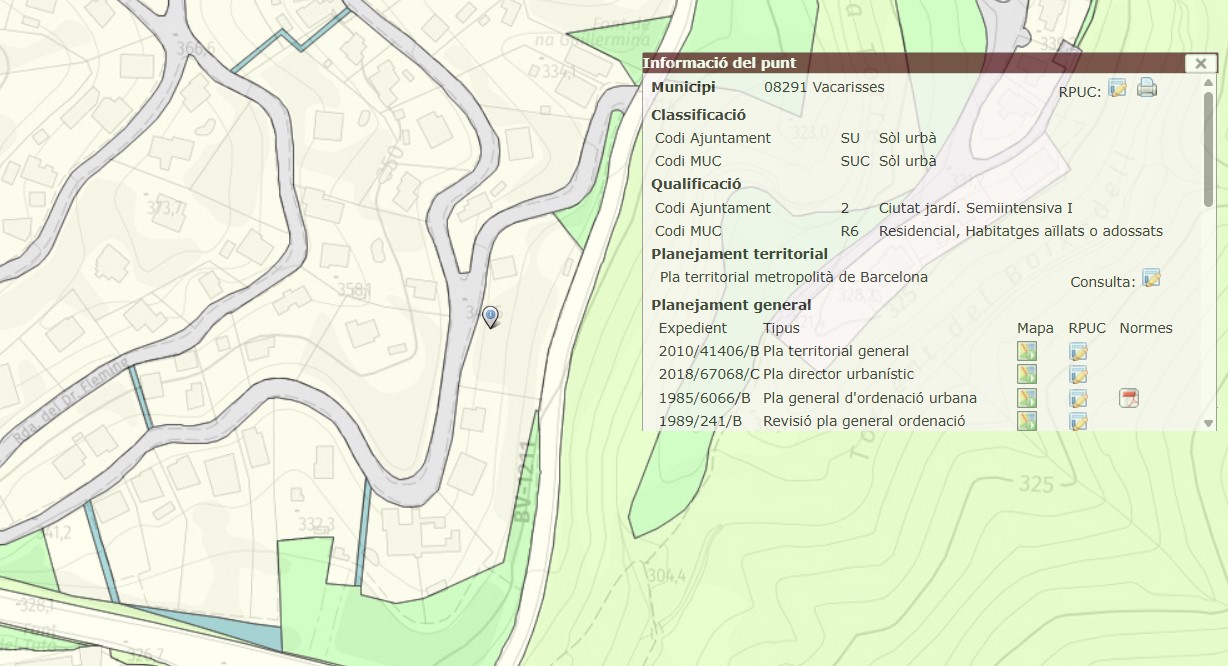Open RPUC record for 1985/6066/B

[x=1078, y=398]
